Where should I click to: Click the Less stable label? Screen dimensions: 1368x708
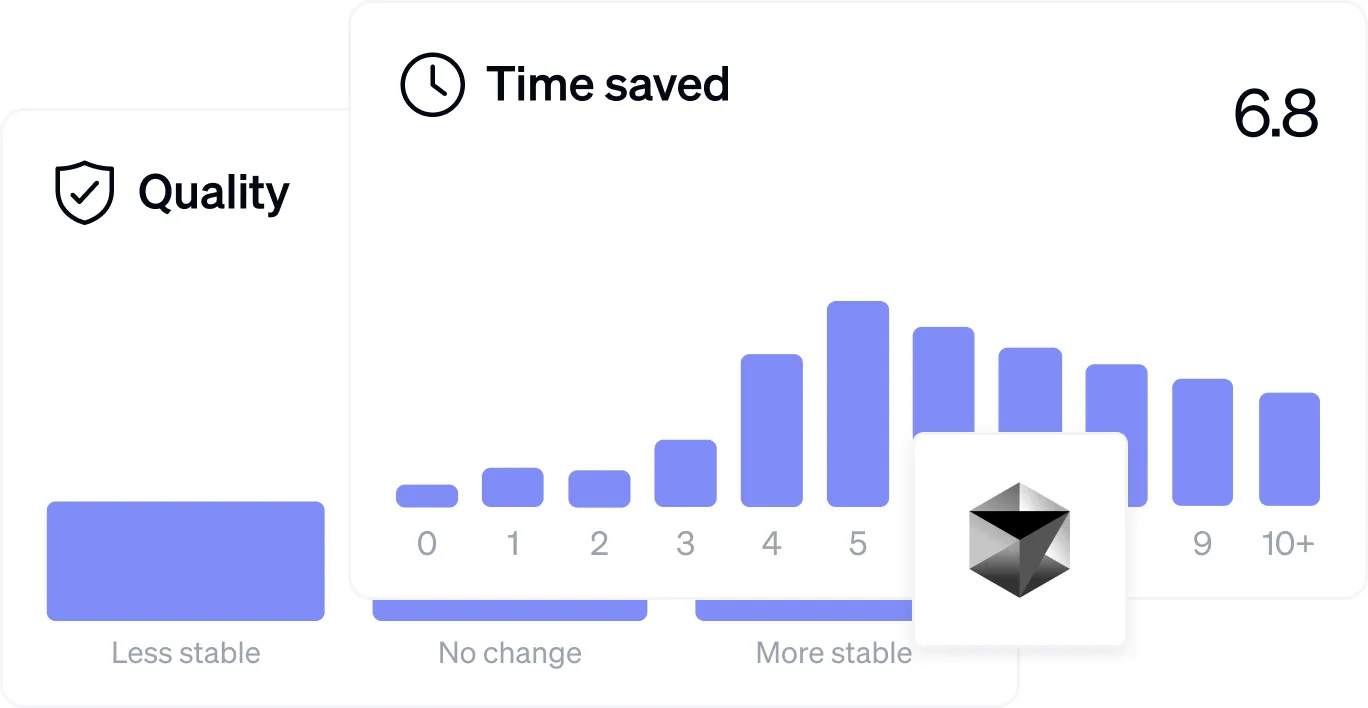[185, 653]
